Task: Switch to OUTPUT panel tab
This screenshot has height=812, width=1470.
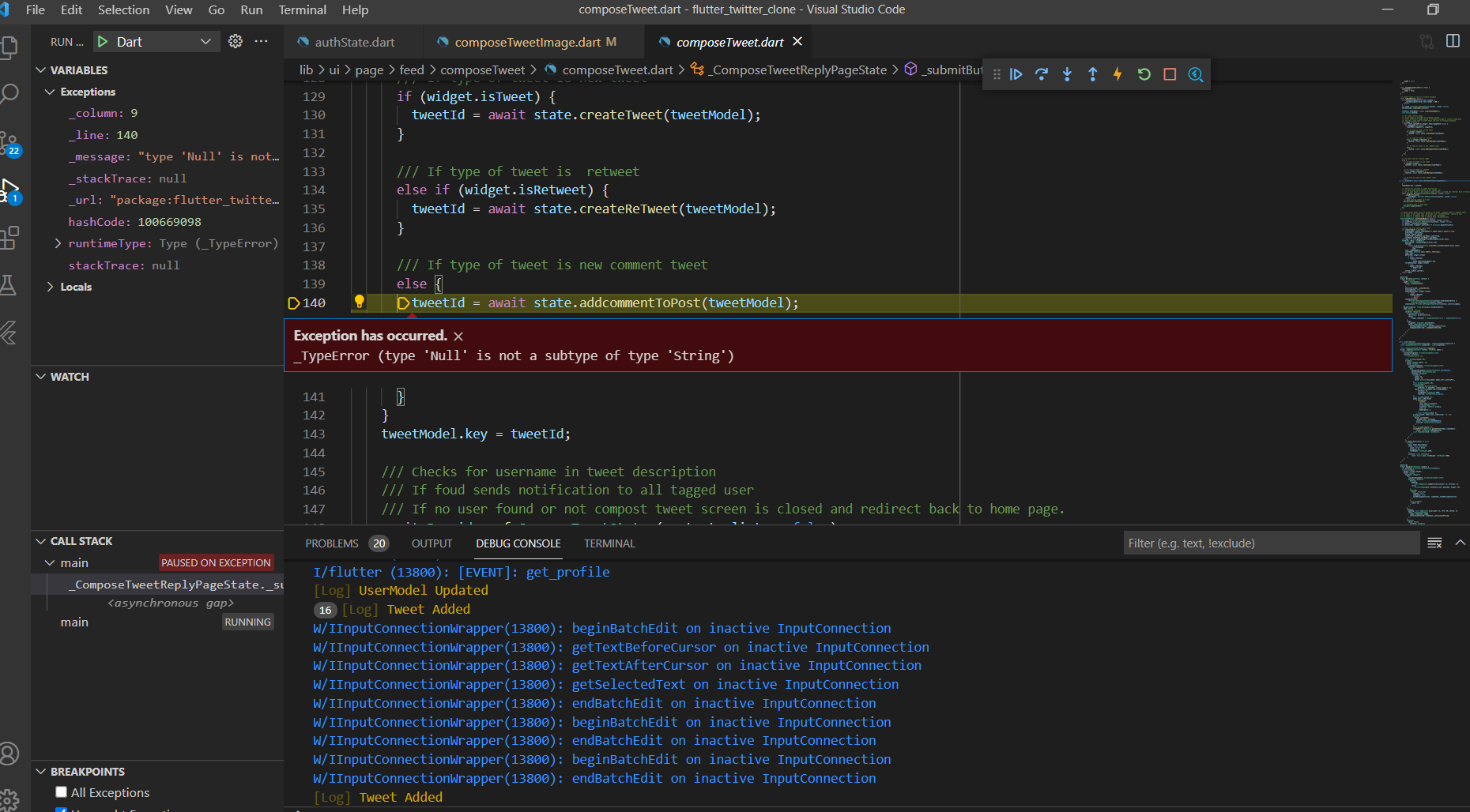Action: (432, 543)
